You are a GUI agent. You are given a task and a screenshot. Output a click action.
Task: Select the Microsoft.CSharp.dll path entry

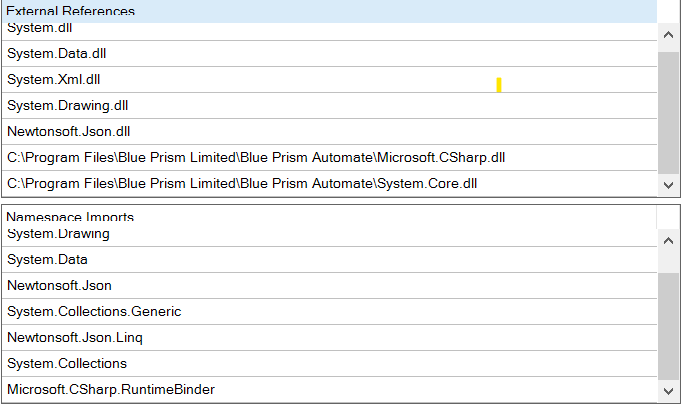pos(329,158)
